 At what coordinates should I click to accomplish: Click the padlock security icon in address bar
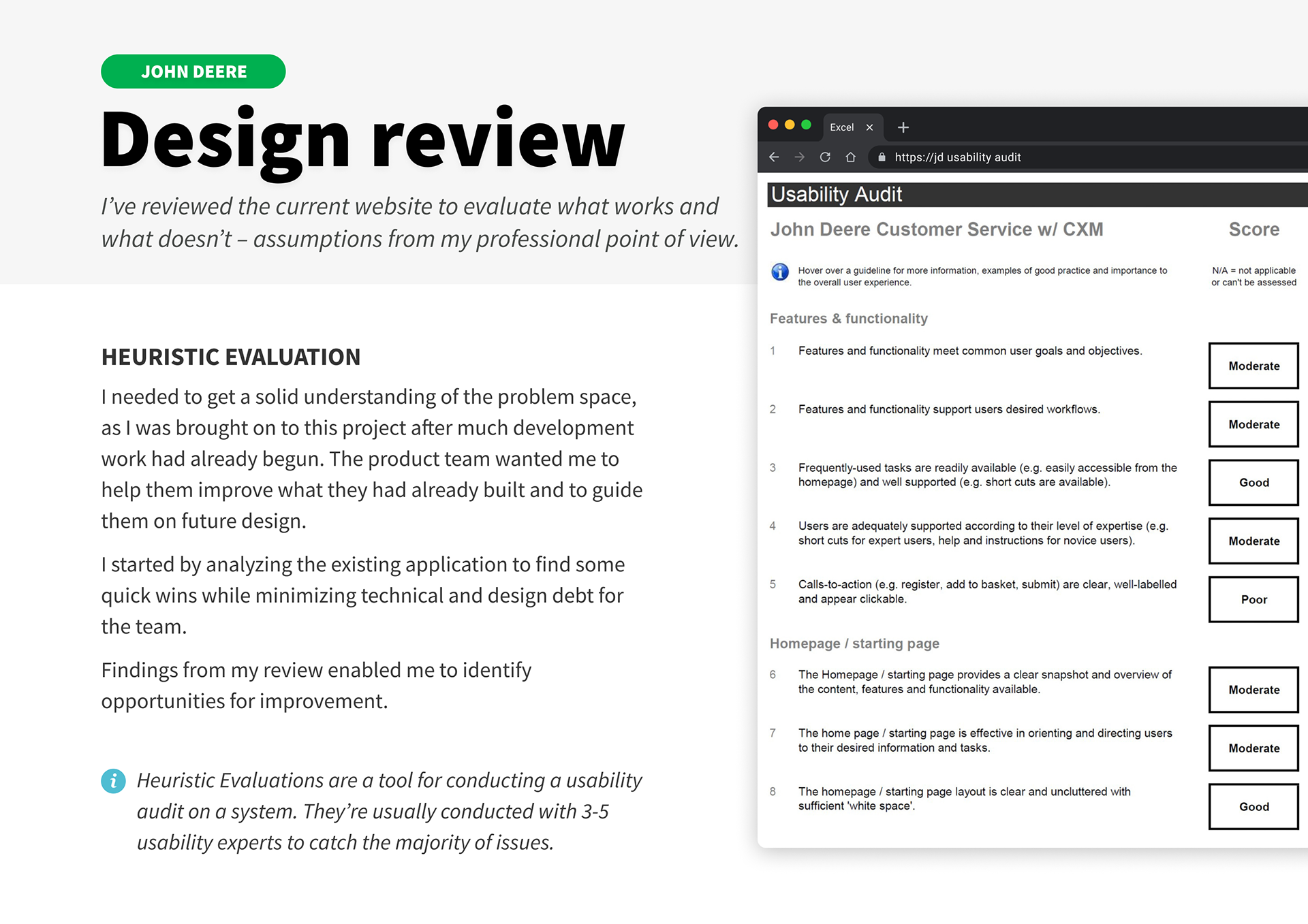[882, 157]
